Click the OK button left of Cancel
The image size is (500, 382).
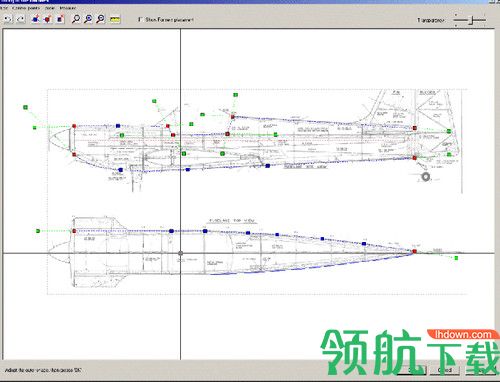412,370
